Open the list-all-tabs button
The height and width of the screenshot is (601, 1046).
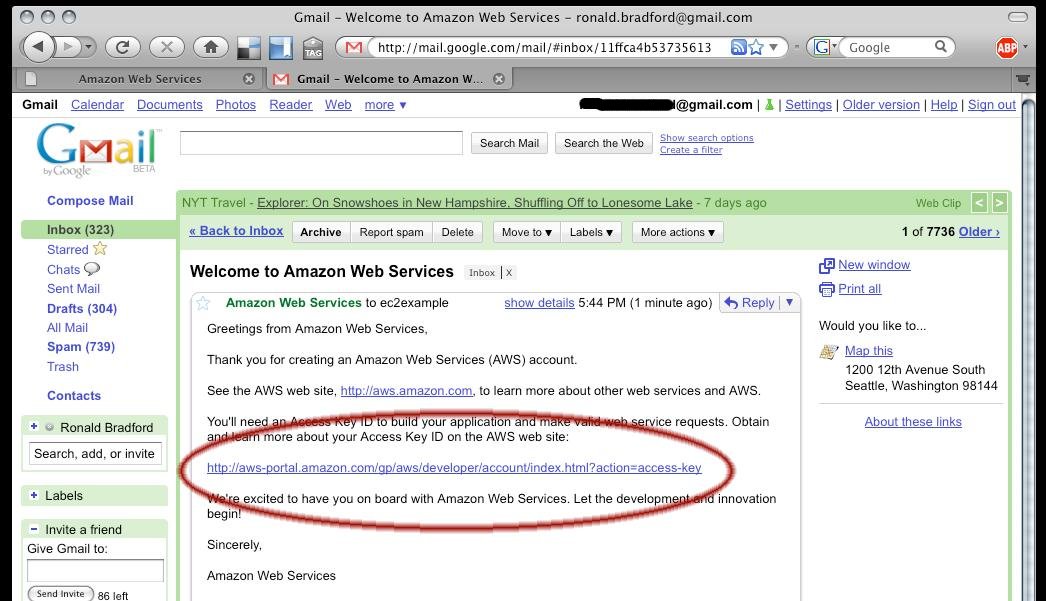[1022, 79]
